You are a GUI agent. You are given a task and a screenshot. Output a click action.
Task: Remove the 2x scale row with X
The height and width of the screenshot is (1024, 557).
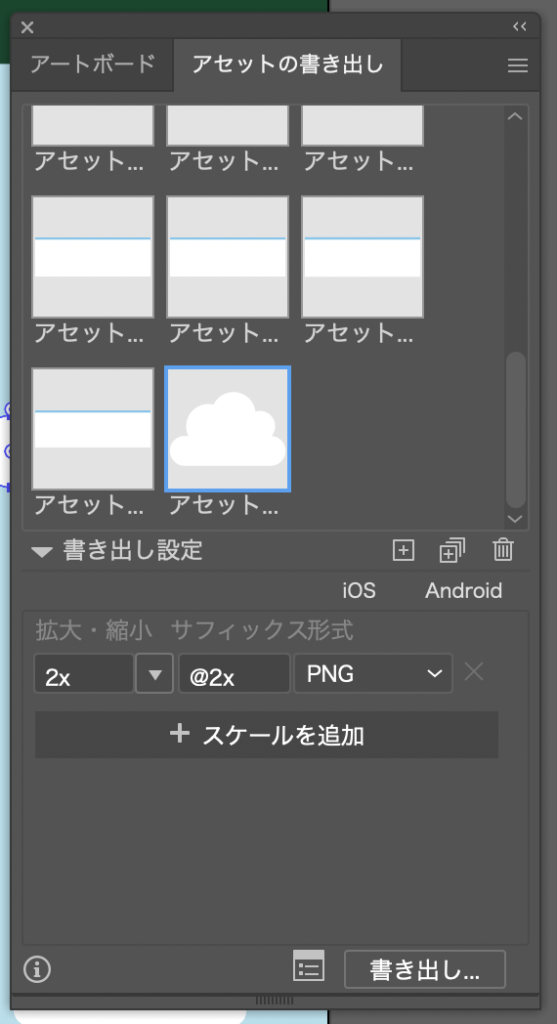click(473, 672)
